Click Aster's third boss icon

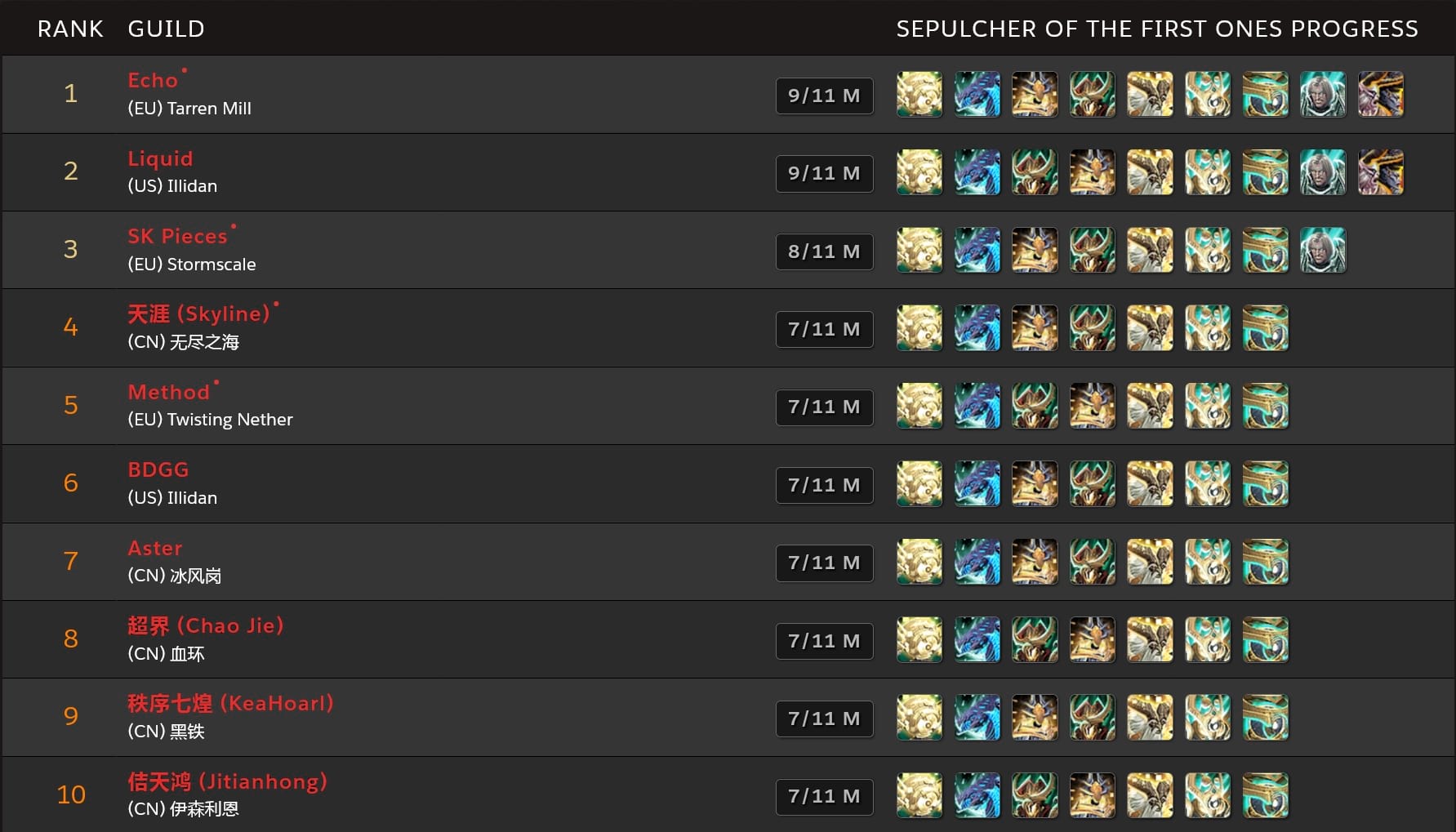click(x=1035, y=562)
